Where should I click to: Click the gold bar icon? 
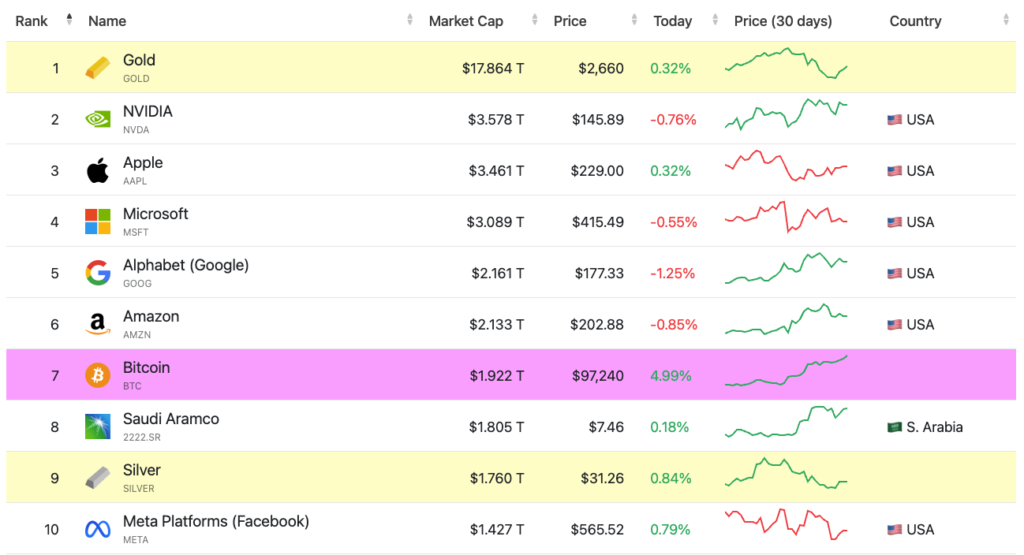pos(97,68)
